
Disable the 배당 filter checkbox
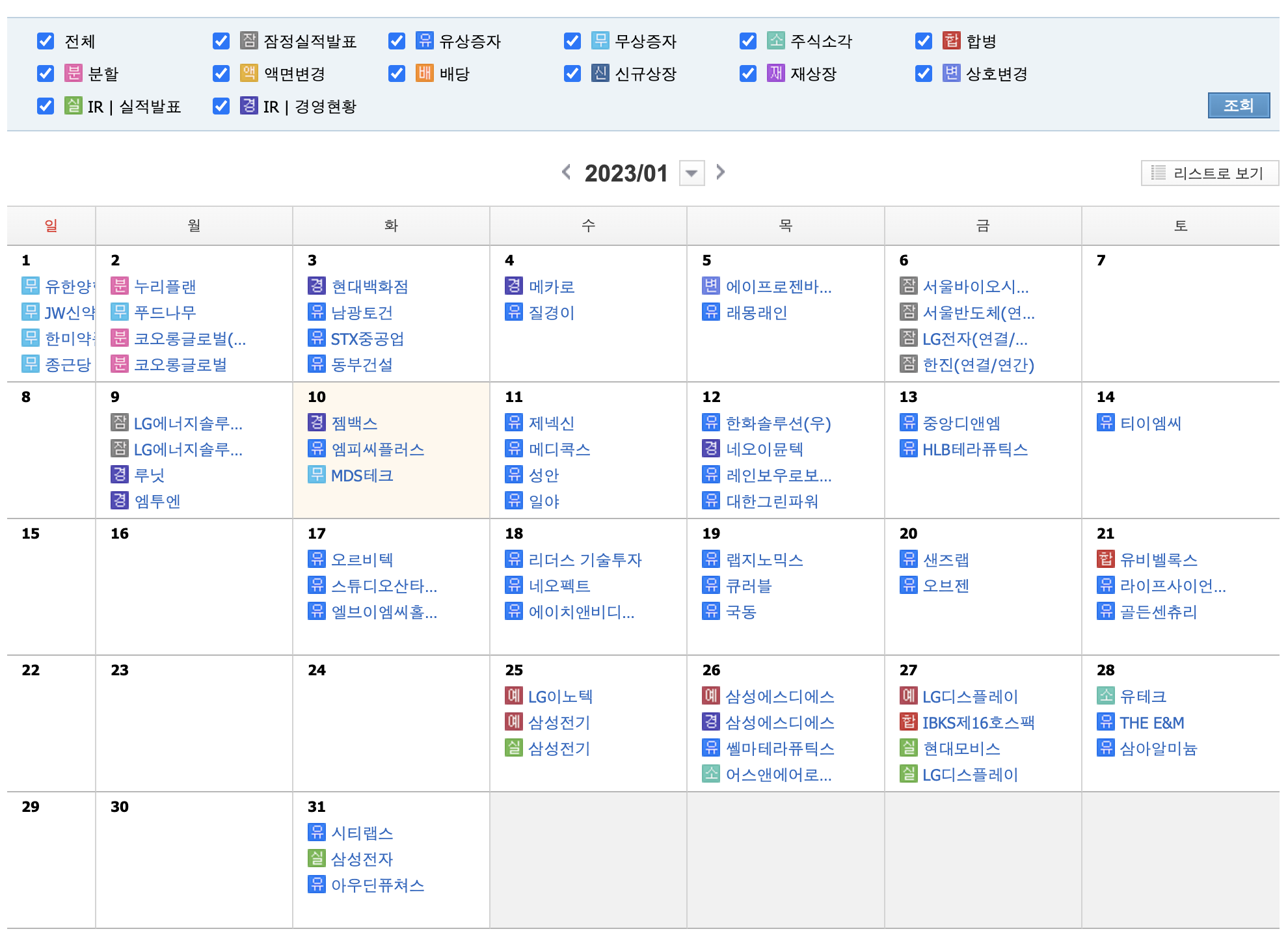coord(397,74)
